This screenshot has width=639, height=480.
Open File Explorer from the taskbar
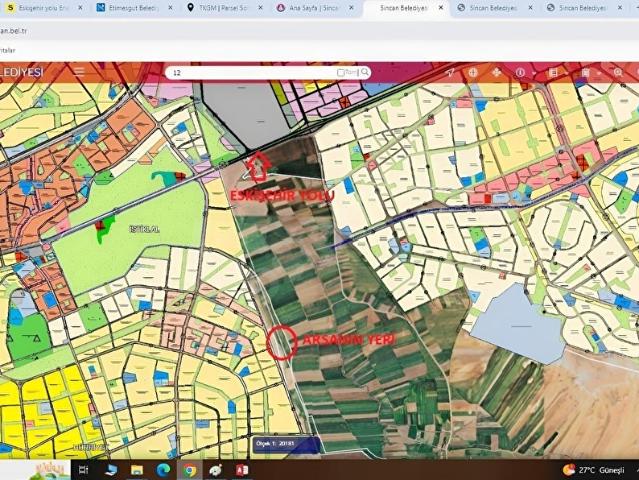click(x=137, y=470)
